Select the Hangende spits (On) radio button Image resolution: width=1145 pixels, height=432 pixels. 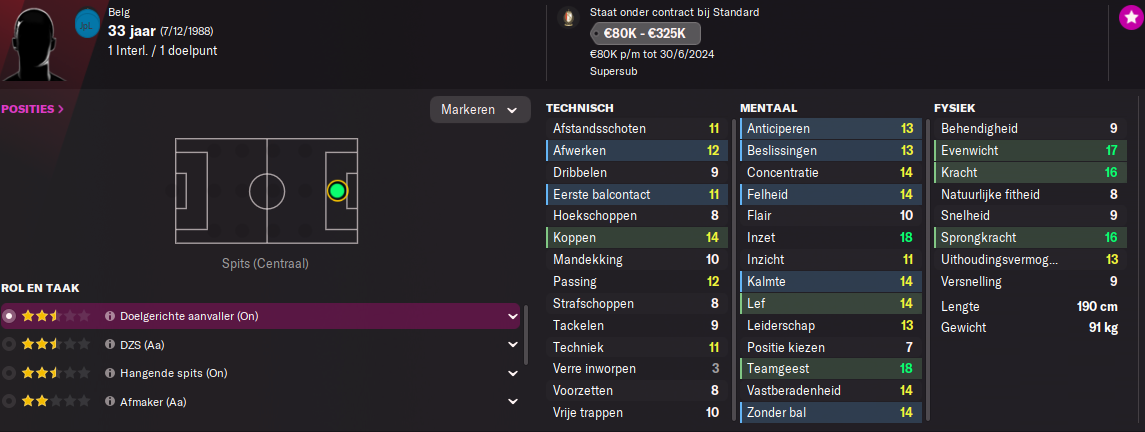9,373
